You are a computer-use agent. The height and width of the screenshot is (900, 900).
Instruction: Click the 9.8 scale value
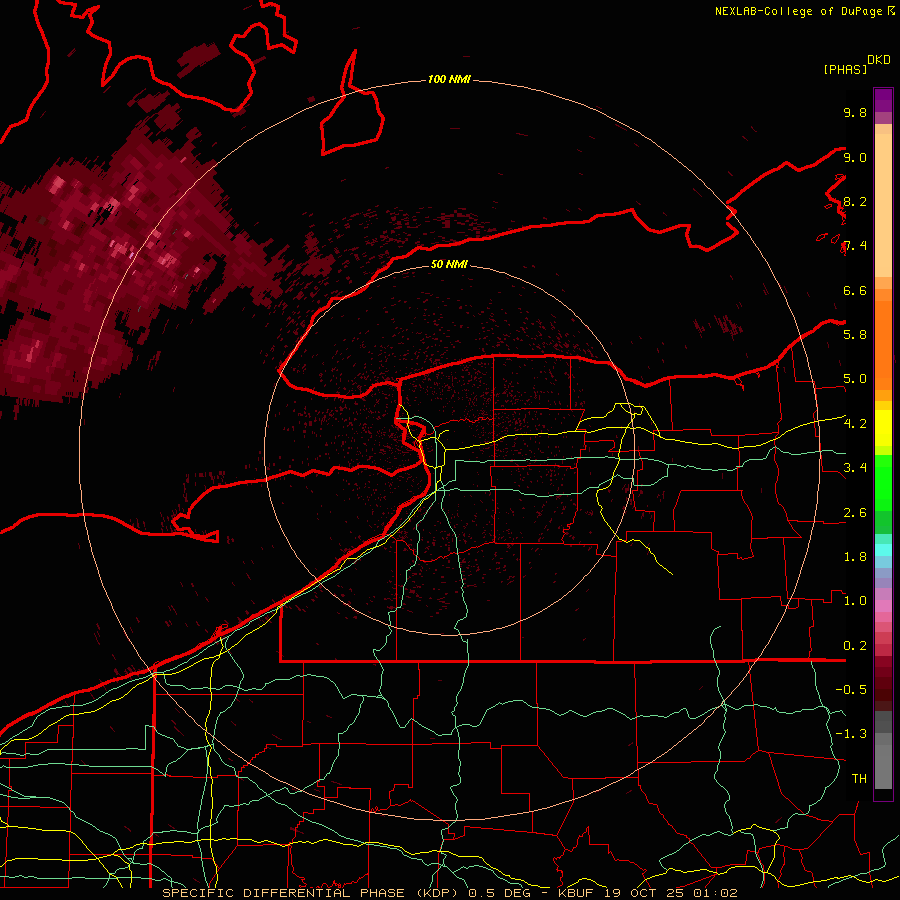coord(855,112)
